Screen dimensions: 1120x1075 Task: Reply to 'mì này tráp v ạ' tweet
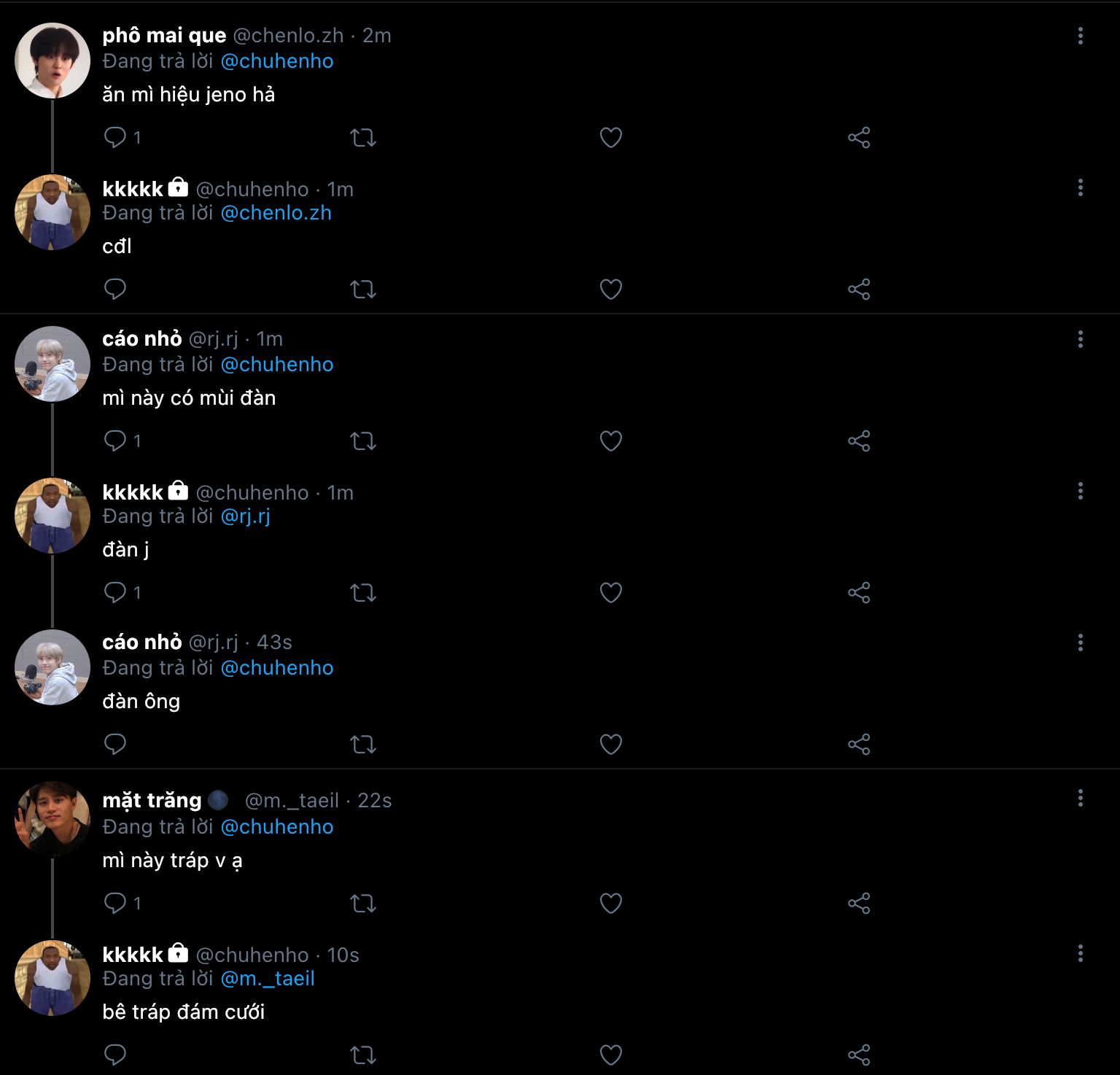point(115,903)
